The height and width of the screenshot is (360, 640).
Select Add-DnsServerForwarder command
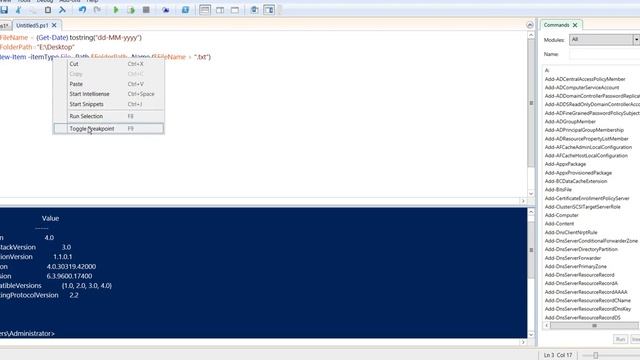tap(573, 258)
